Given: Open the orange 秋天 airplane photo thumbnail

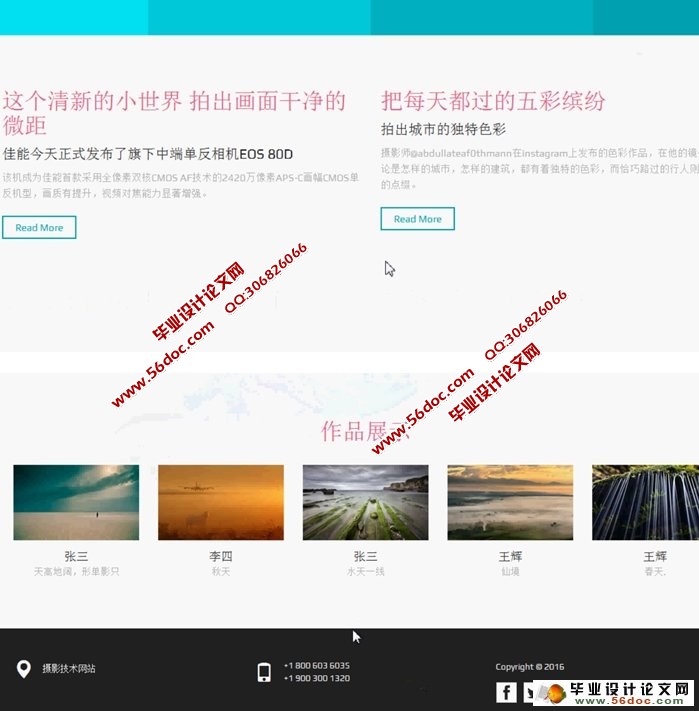Looking at the screenshot, I should 221,502.
